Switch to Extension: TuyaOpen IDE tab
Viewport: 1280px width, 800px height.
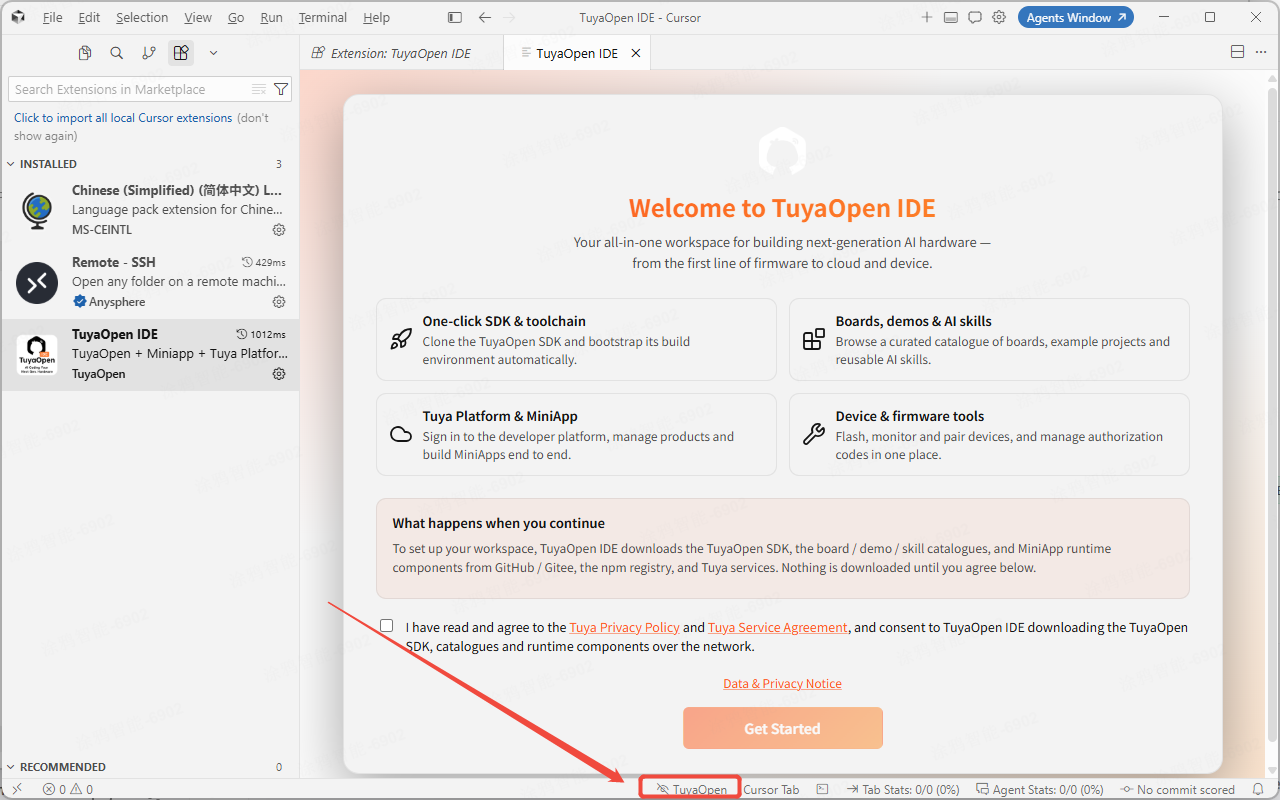[x=401, y=53]
